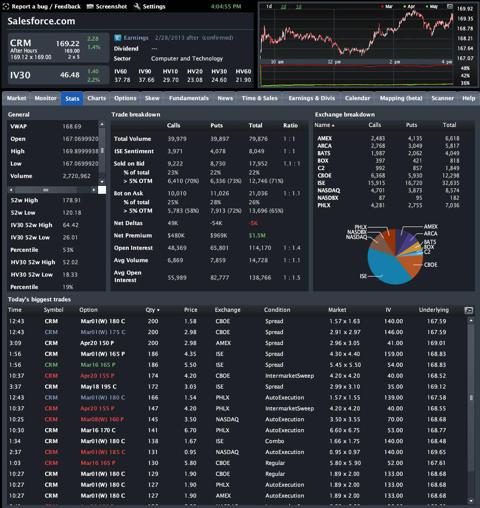Toggle the Mar series in the chart legend
Viewport: 480px width, 508px height.
(387, 6)
